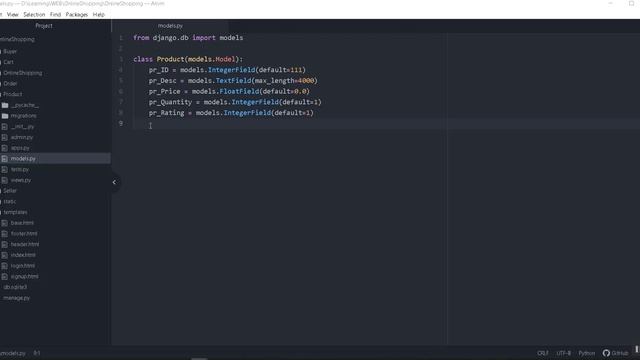
Task: Click the GitHub icon in status bar
Action: coord(606,353)
